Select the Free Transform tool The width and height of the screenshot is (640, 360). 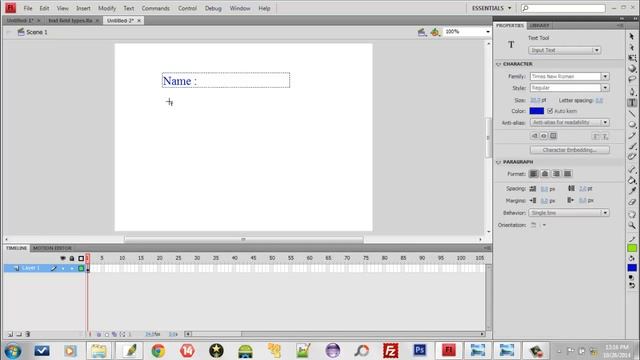[632, 58]
